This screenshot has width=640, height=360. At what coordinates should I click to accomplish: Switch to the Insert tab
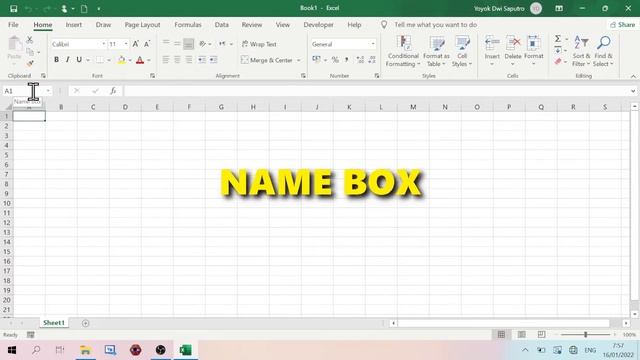[x=74, y=24]
